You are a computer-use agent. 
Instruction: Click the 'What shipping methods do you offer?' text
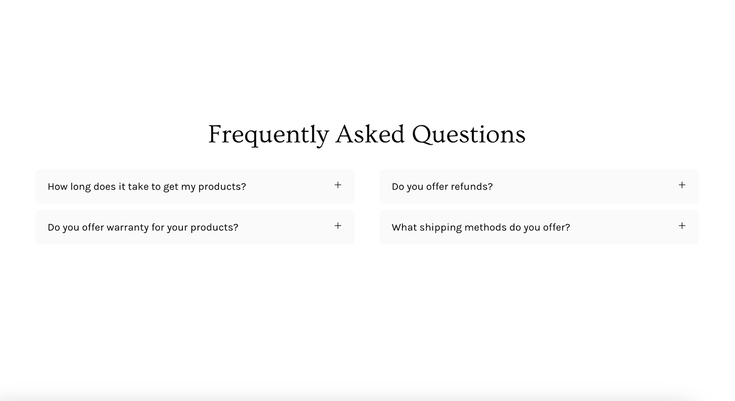(481, 227)
